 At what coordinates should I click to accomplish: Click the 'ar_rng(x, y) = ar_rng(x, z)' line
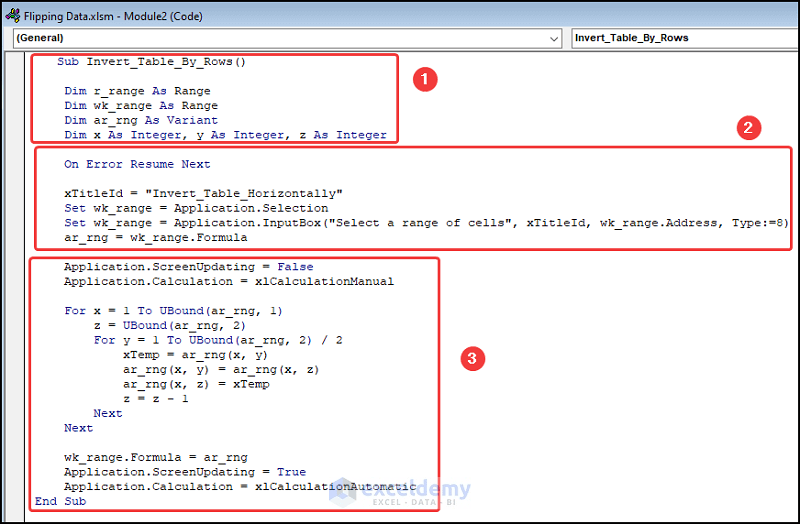(x=221, y=369)
